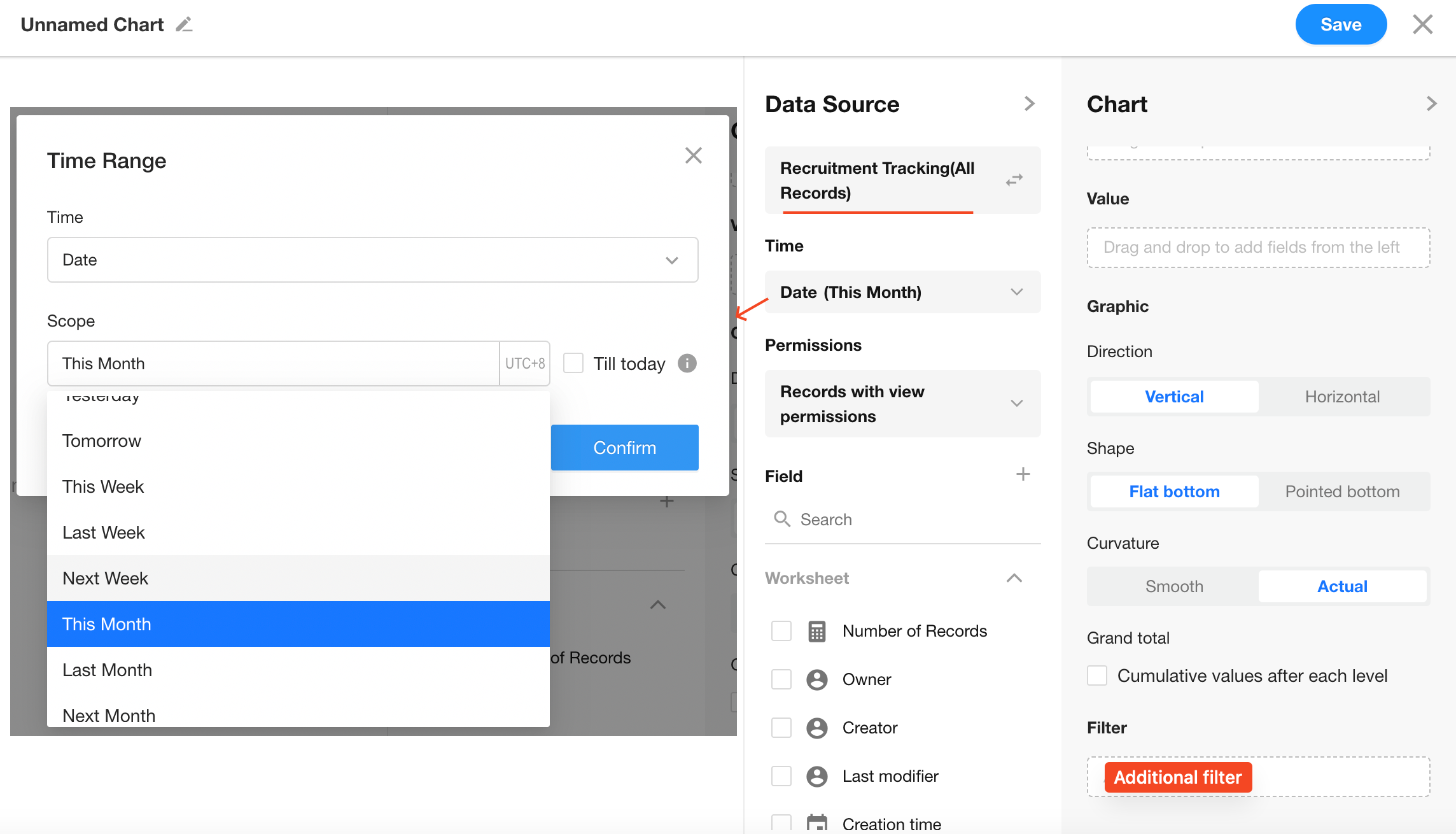Click the swap data source arrows icon
Screen dimensions: 1456x834
(x=1014, y=180)
